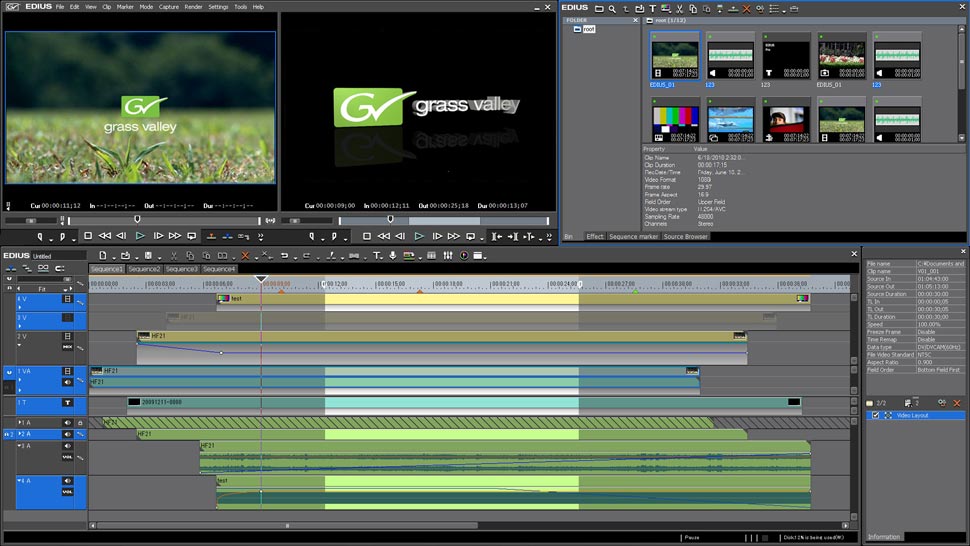Toggle VOL button on track 3 A
Screen dimensions: 970x546
coord(67,458)
